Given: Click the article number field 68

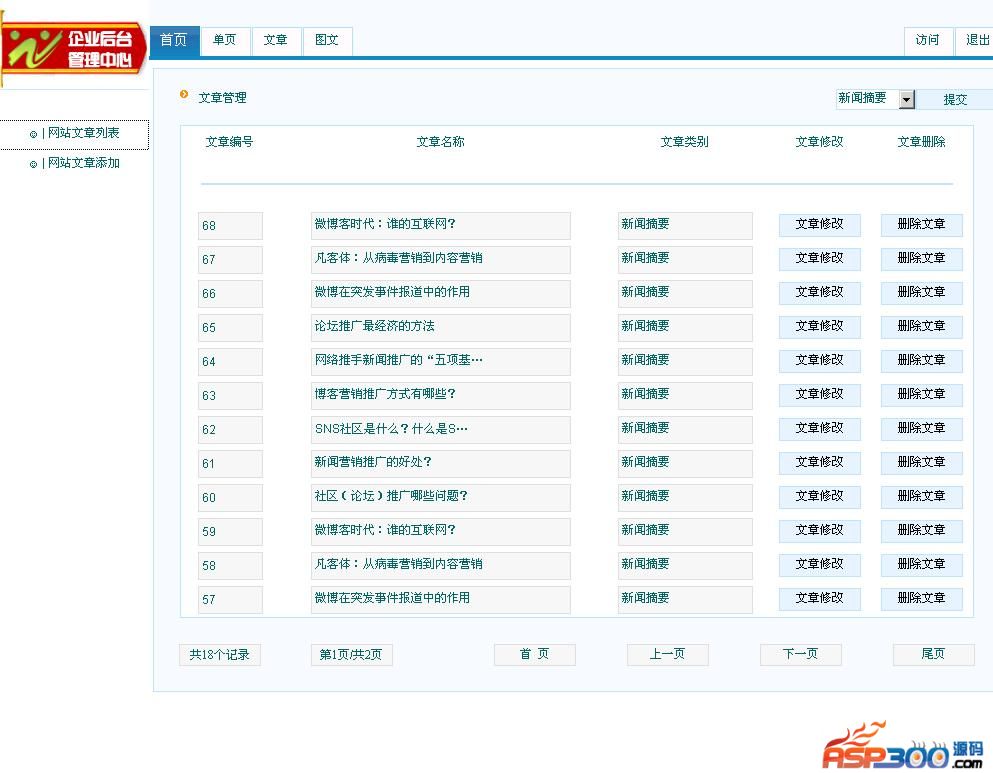Looking at the screenshot, I should (x=230, y=225).
